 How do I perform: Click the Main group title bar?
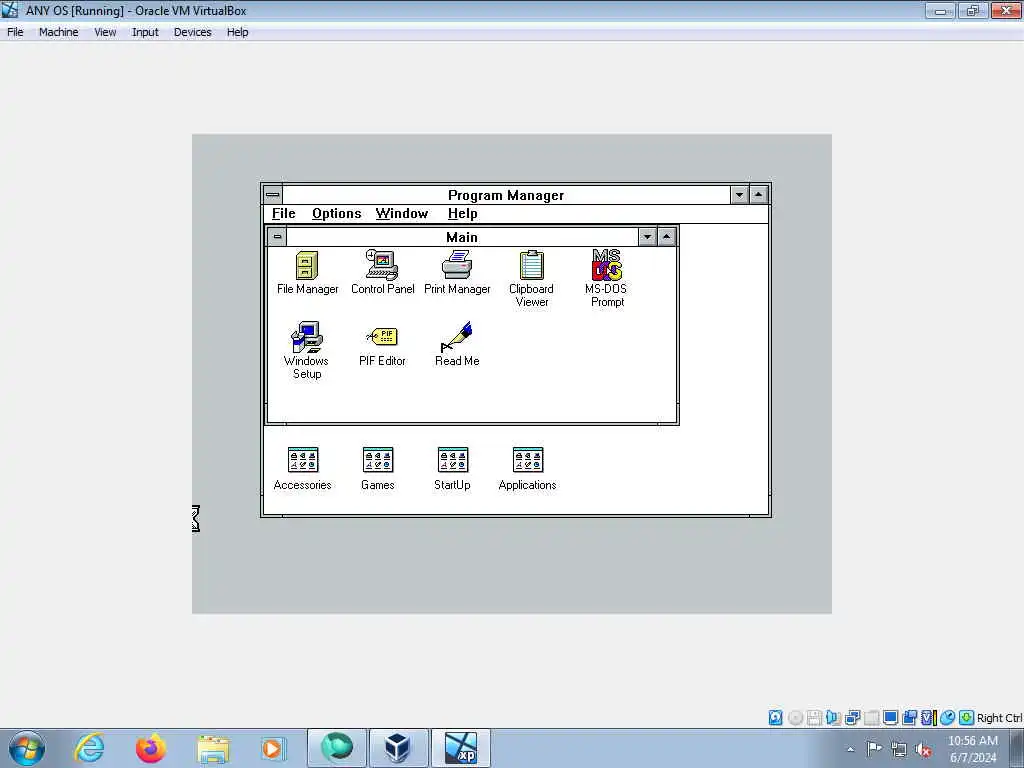click(462, 236)
